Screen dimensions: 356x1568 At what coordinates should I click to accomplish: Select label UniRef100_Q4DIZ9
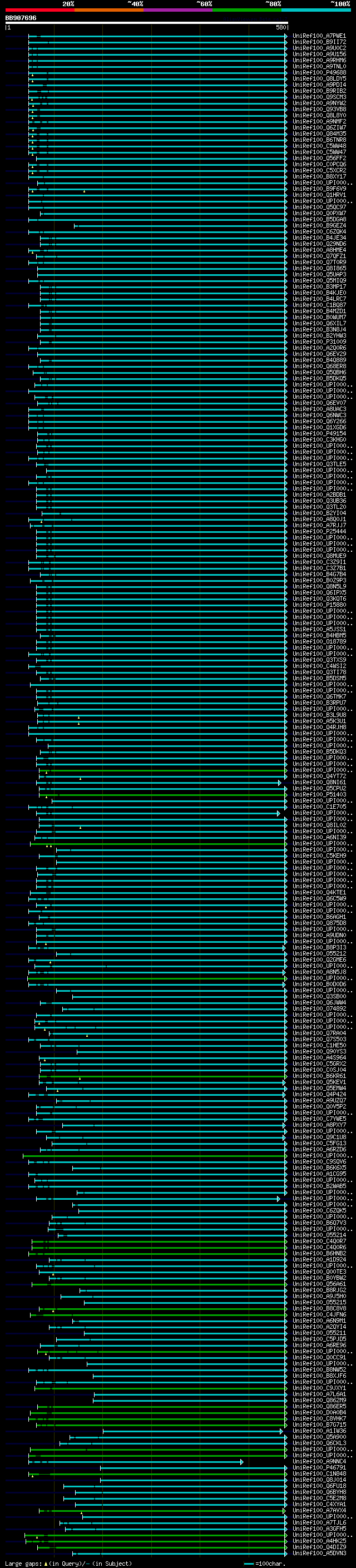coord(319,1547)
